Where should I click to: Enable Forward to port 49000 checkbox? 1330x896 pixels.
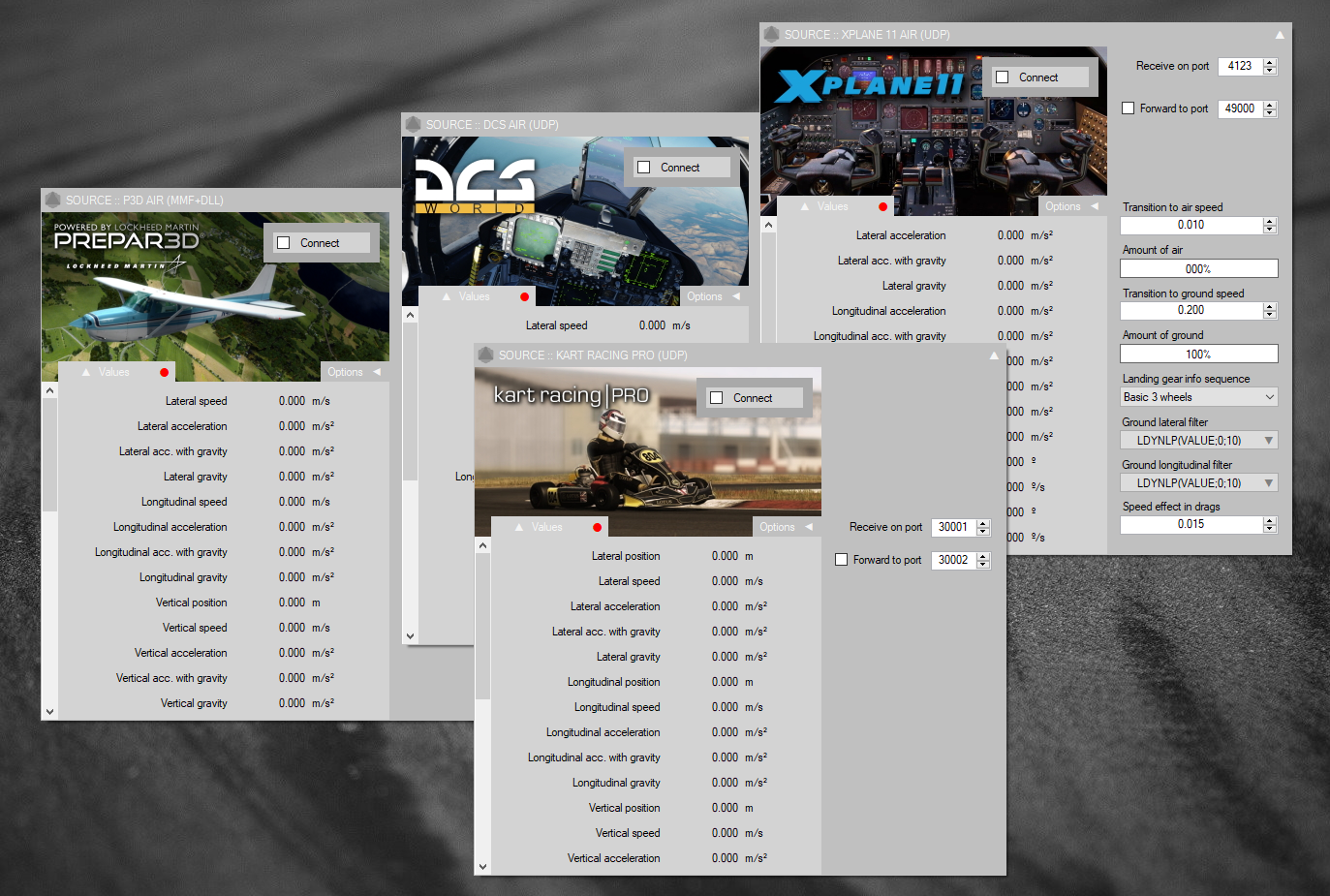[x=1129, y=108]
